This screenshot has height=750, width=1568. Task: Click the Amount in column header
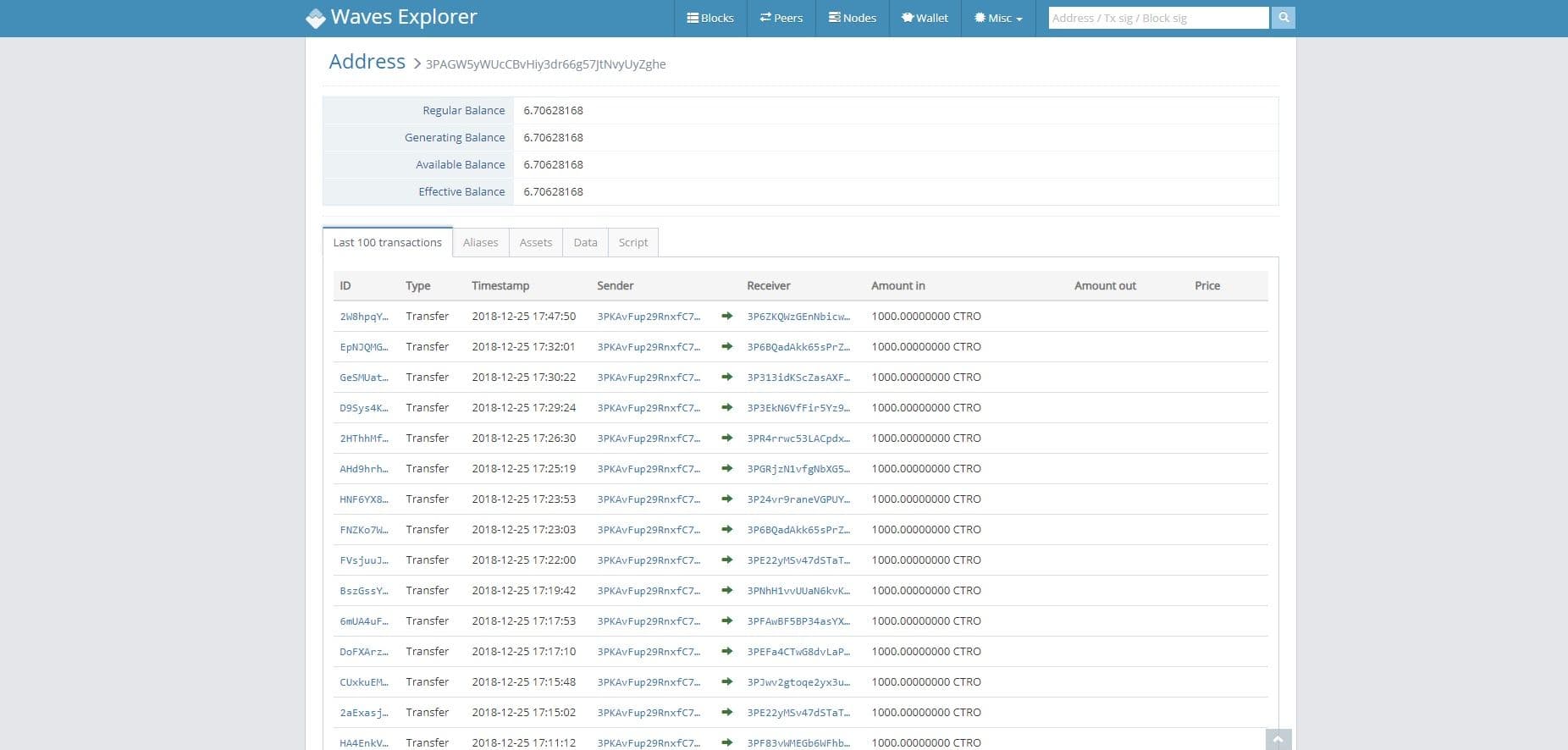click(x=898, y=286)
